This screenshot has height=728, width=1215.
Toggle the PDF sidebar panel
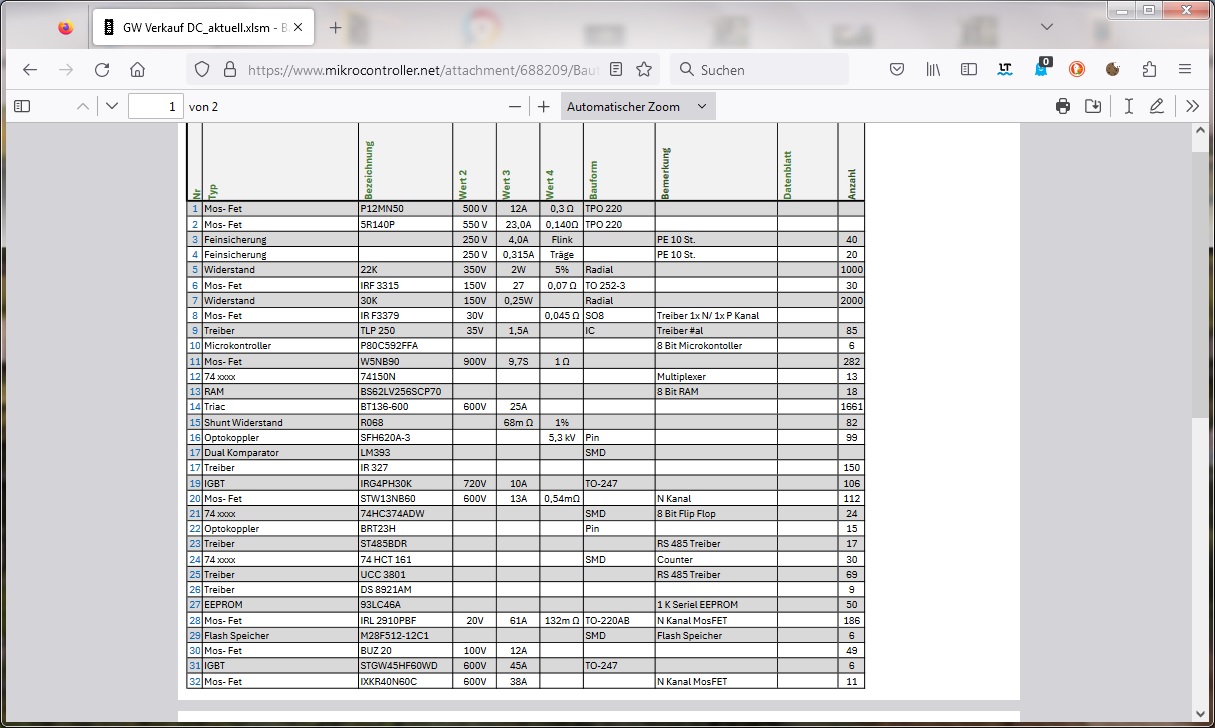22,106
